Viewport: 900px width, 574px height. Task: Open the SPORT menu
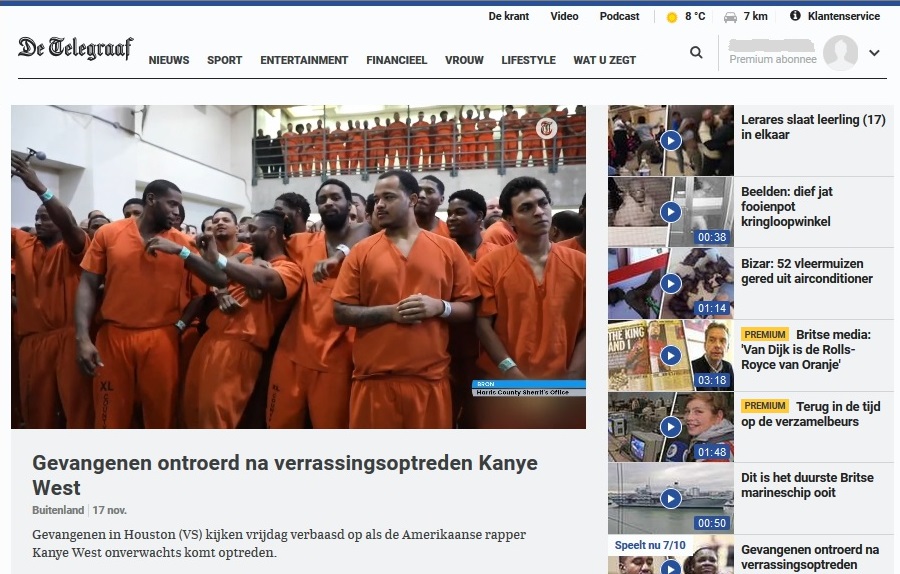click(x=224, y=60)
